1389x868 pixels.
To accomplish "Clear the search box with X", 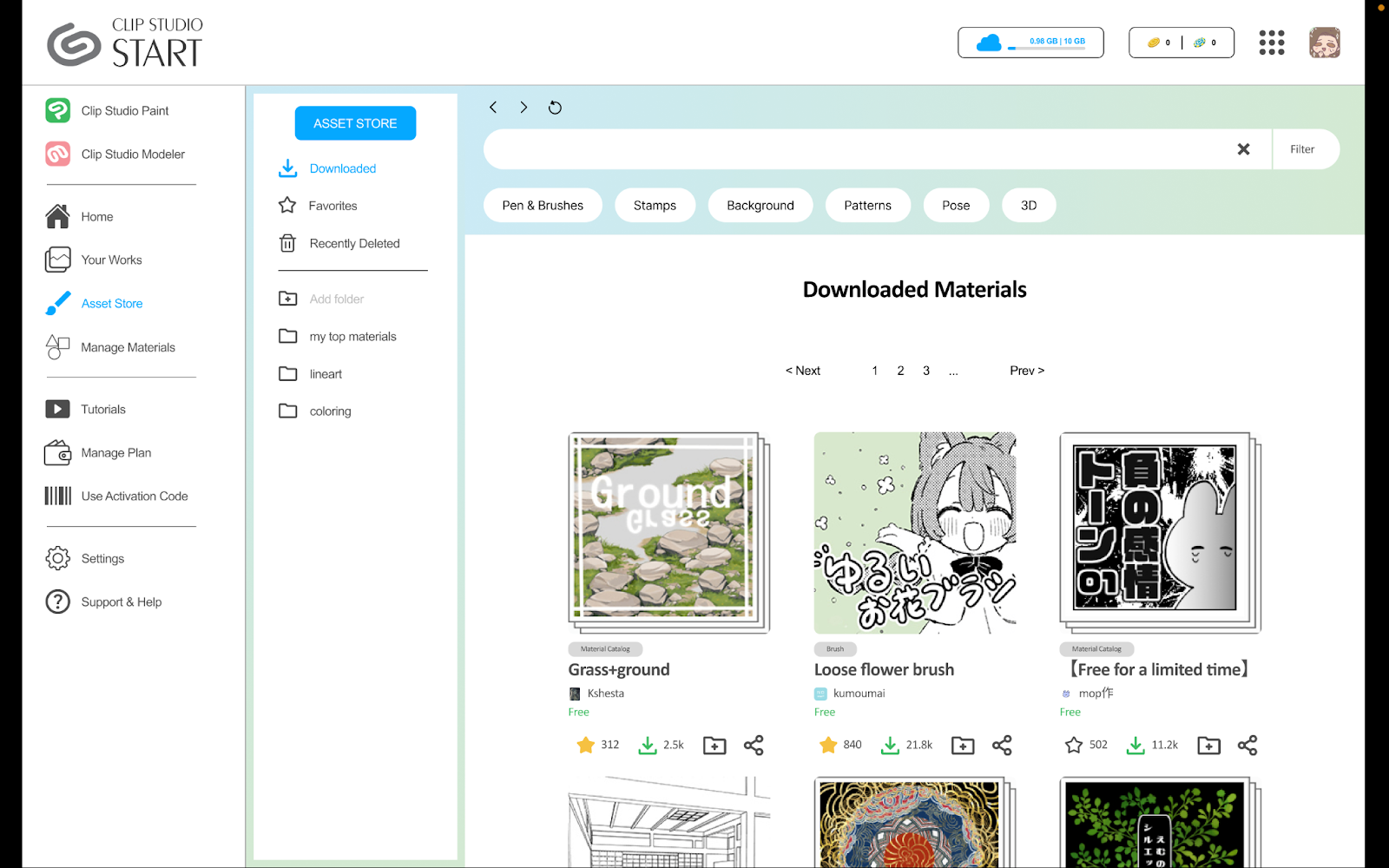I will click(x=1243, y=149).
